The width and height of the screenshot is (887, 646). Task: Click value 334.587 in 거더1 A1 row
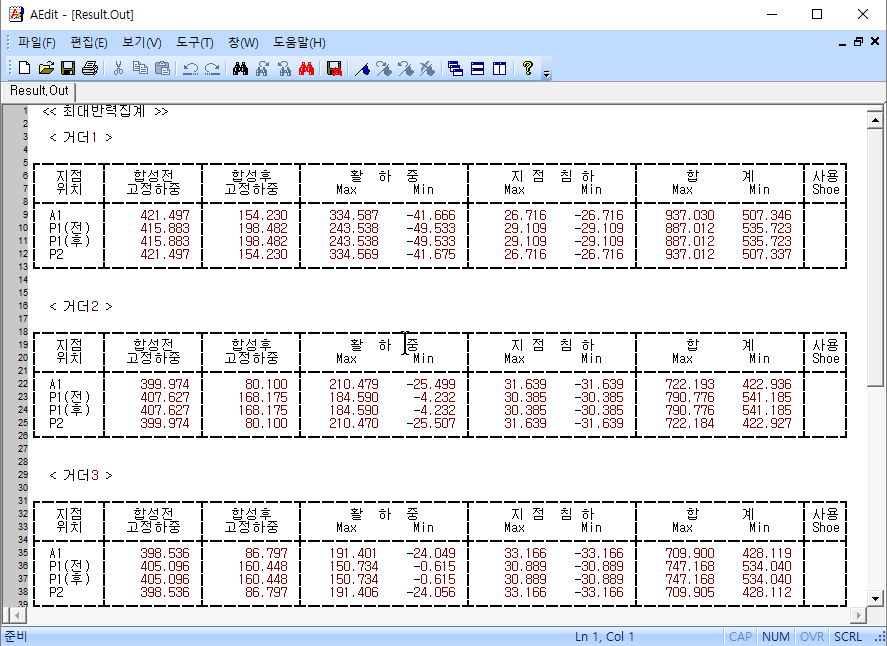[x=354, y=216]
